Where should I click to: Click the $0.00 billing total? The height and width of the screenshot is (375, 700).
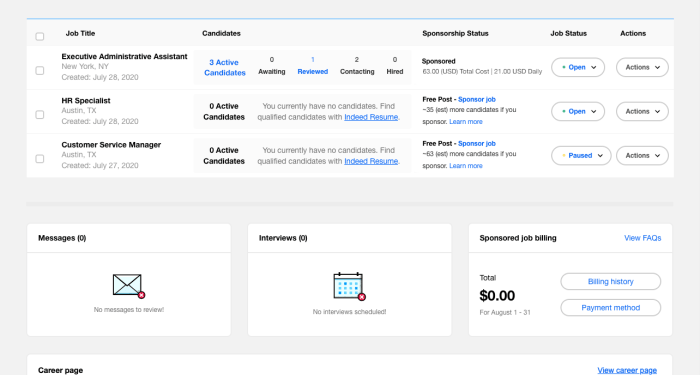coord(497,296)
